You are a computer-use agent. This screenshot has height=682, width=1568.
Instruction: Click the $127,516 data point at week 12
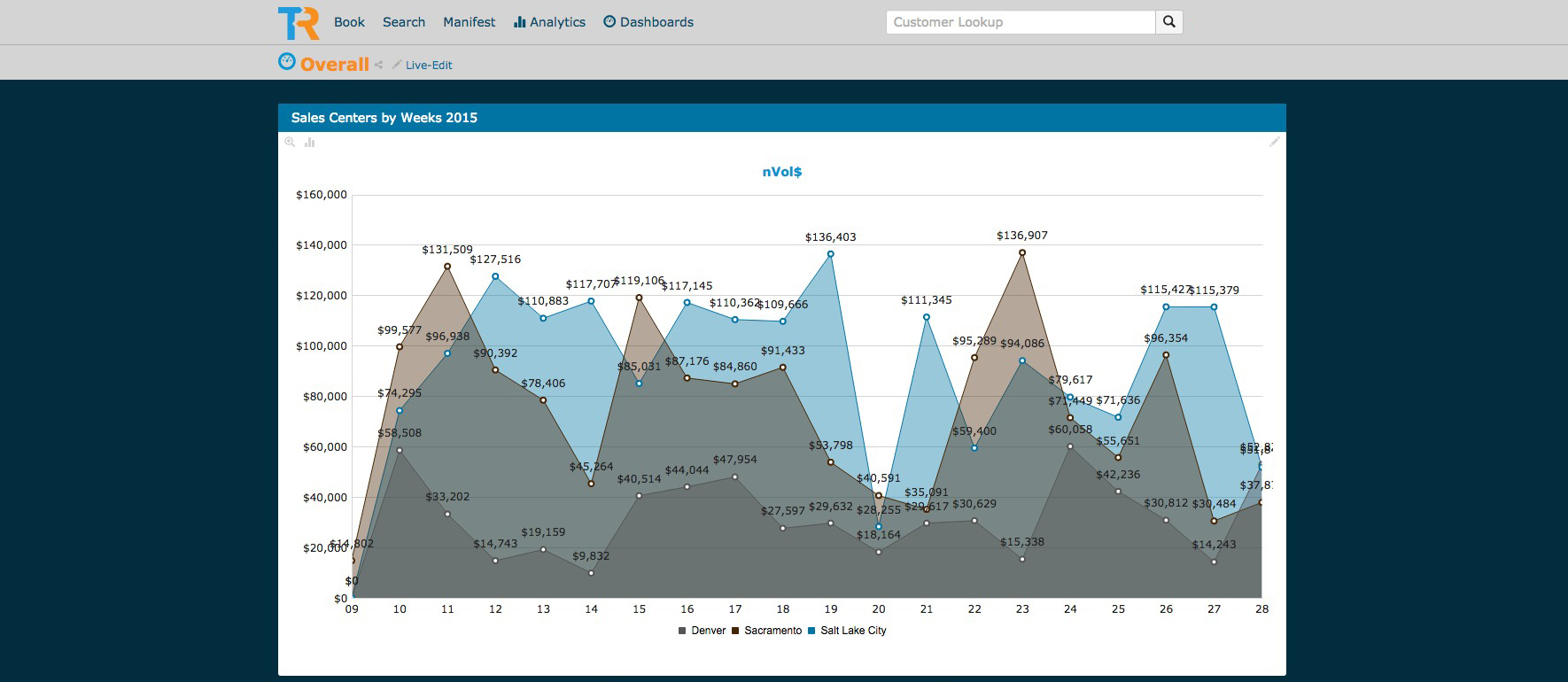495,276
